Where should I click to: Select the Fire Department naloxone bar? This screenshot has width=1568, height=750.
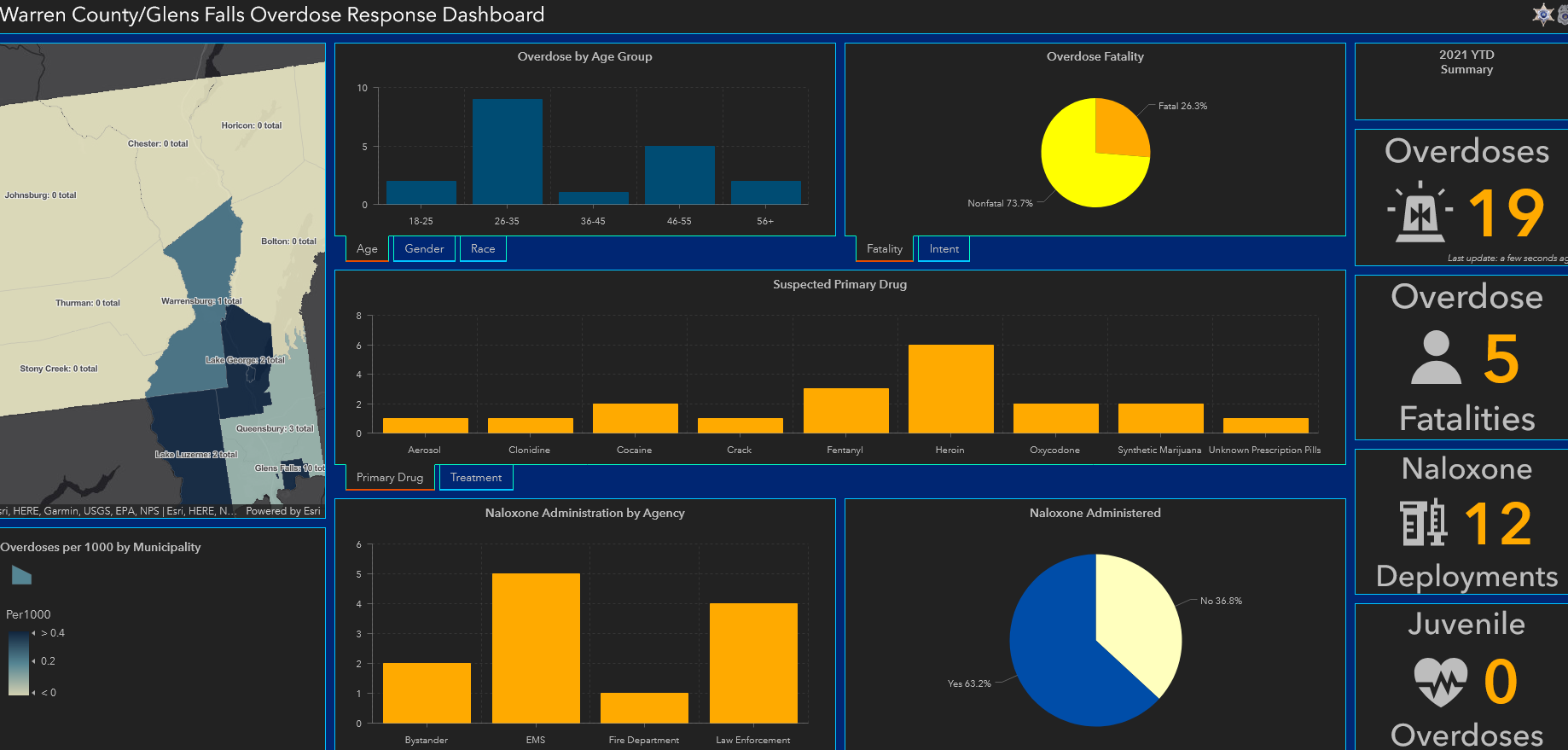click(x=644, y=708)
